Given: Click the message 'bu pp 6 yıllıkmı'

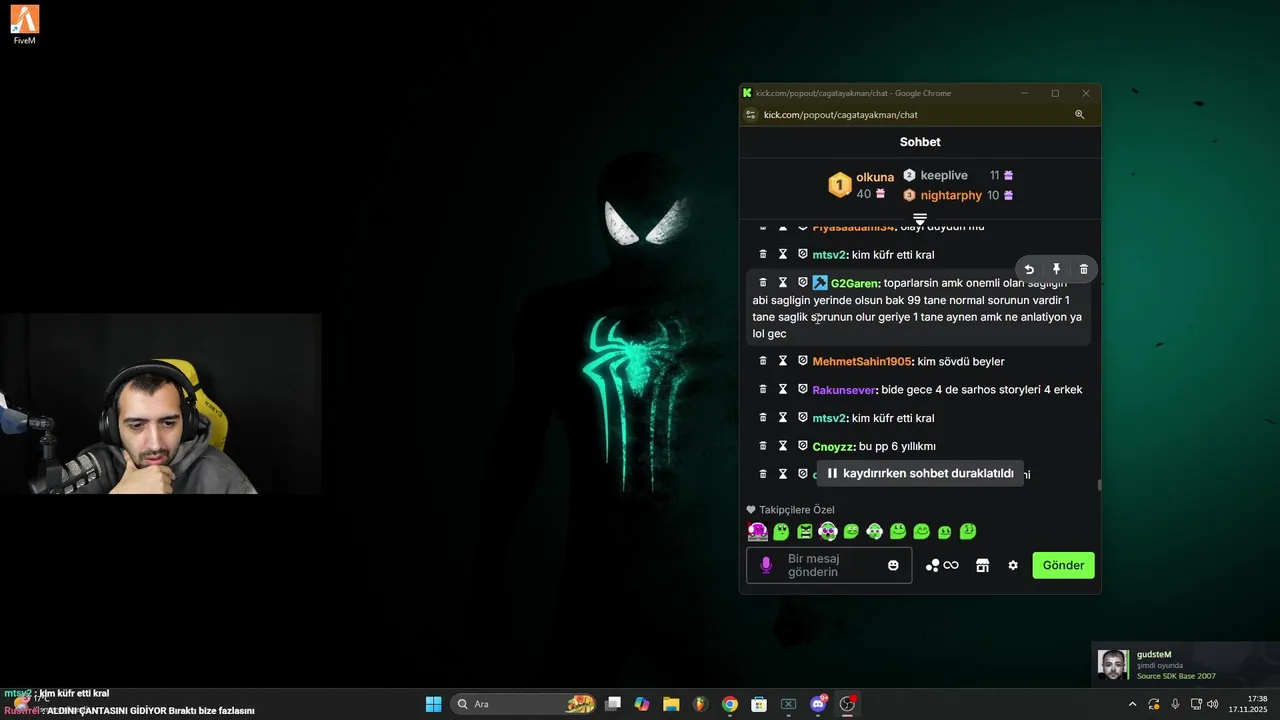Looking at the screenshot, I should click(x=897, y=446).
